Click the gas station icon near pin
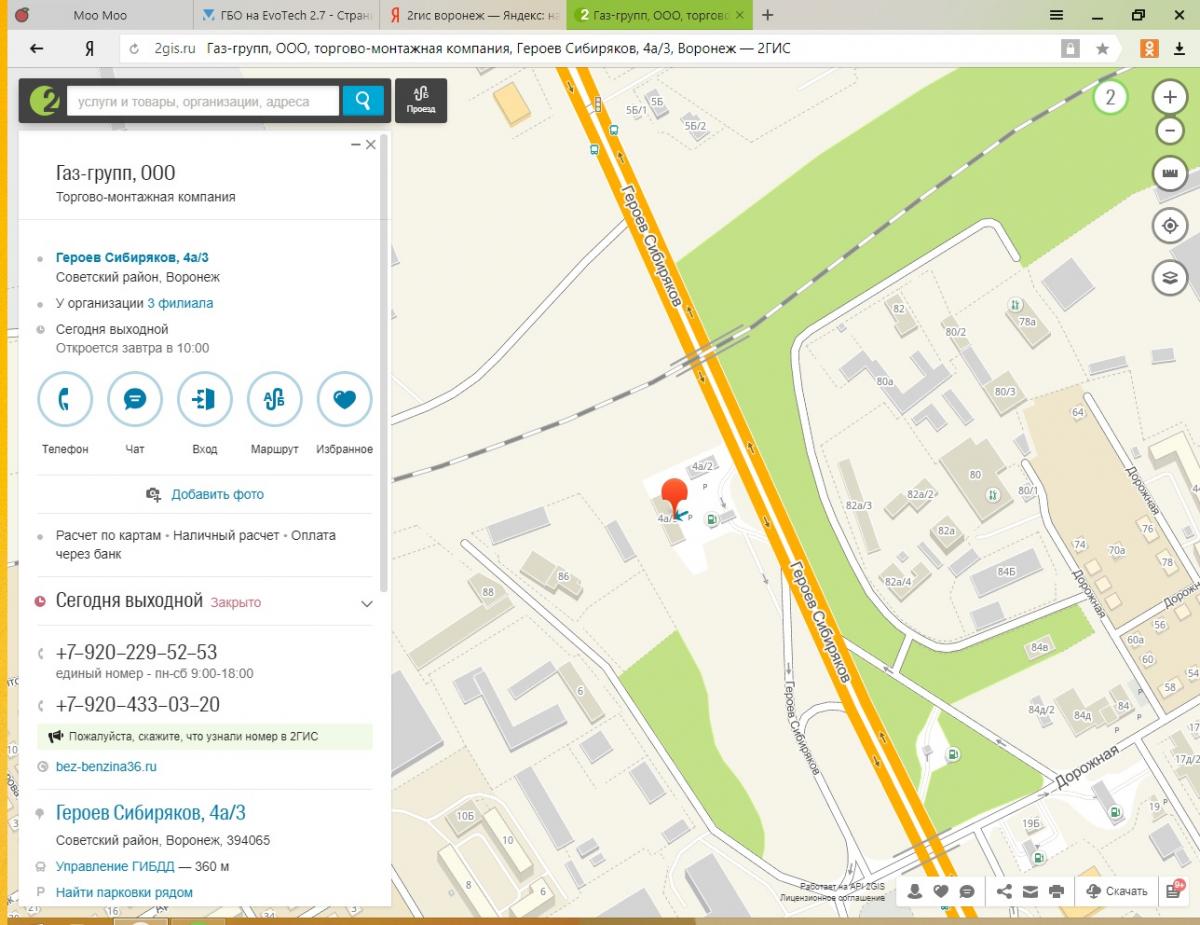Viewport: 1200px width, 925px height. click(x=711, y=519)
